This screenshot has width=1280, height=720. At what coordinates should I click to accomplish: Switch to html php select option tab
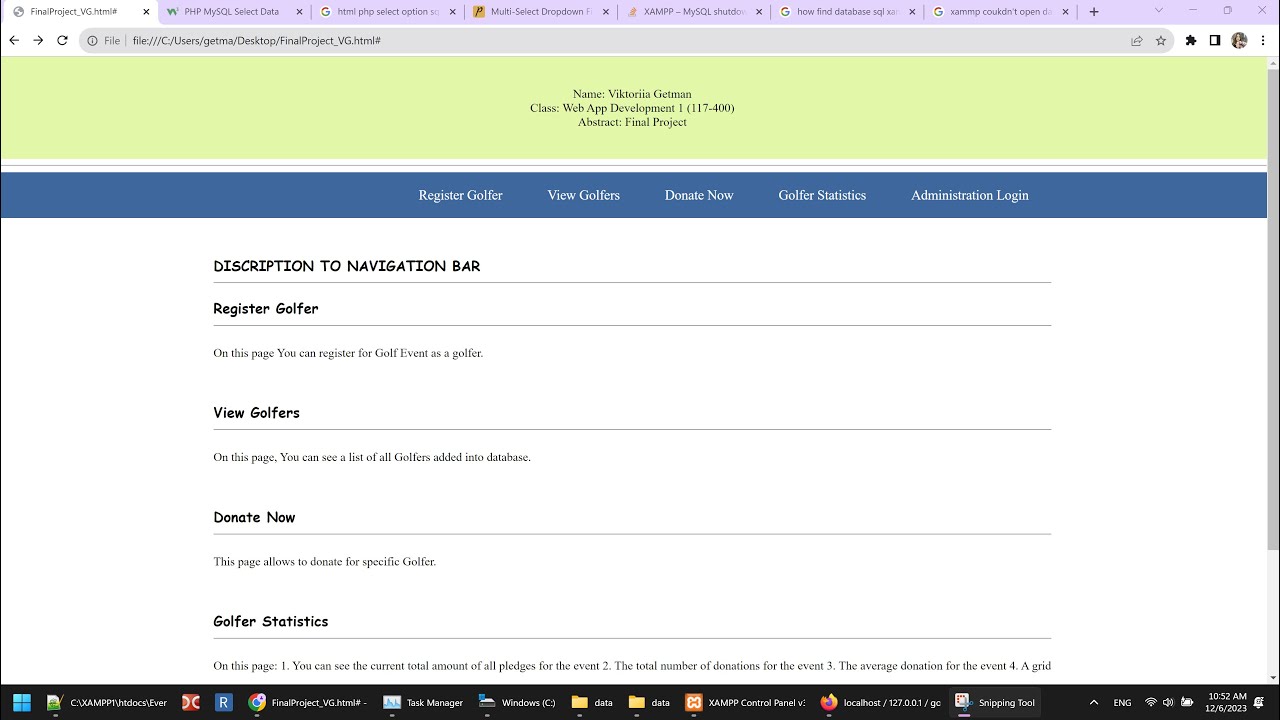coord(388,12)
